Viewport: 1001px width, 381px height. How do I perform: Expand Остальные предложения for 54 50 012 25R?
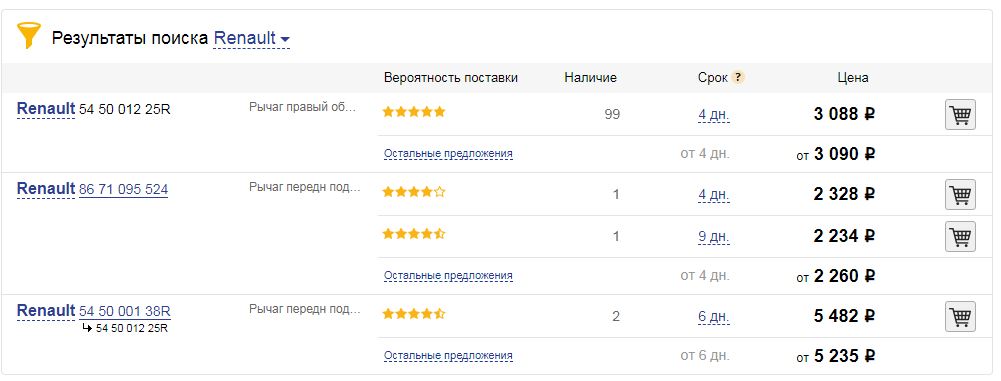448,154
